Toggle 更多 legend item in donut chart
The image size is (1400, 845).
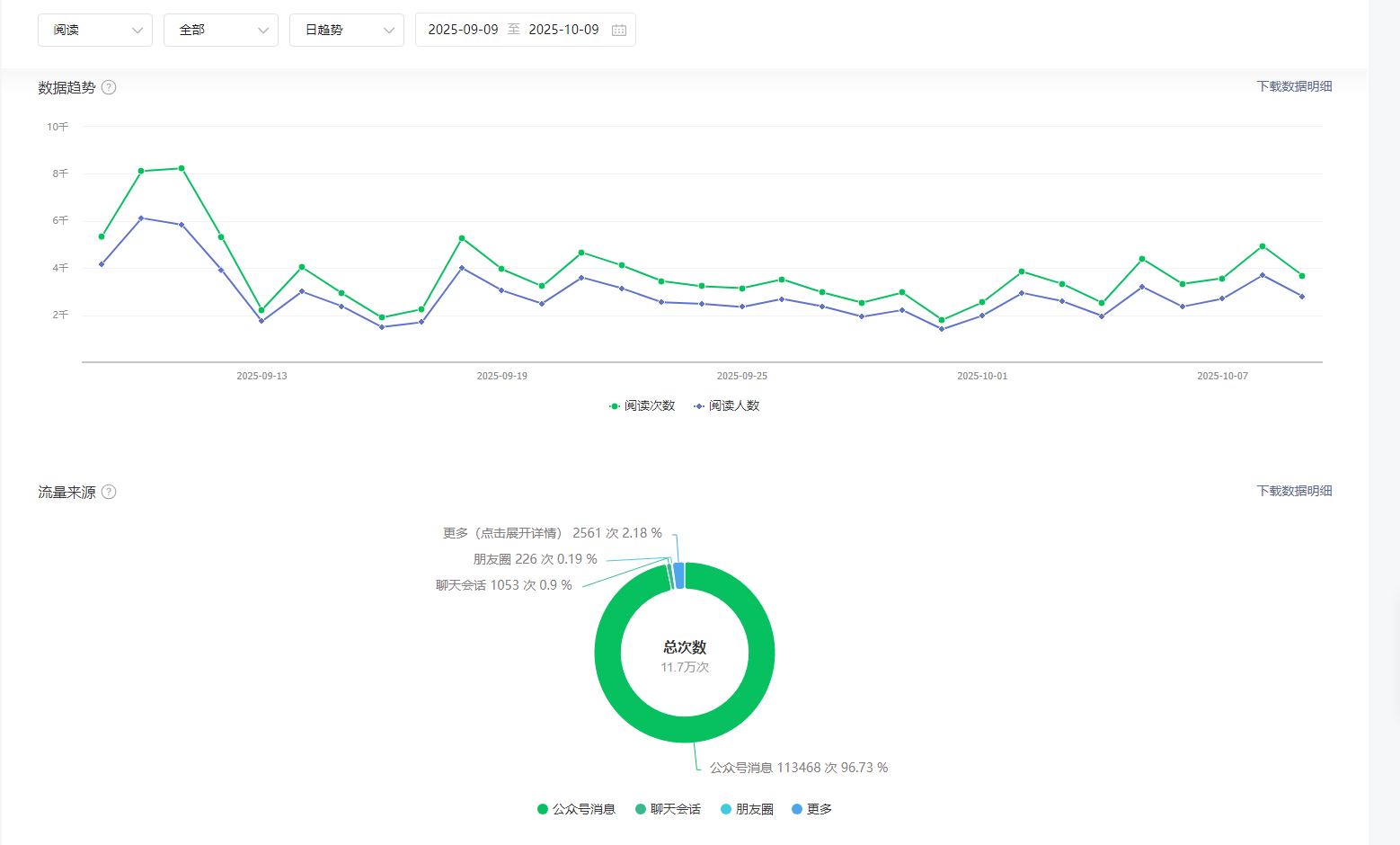click(812, 809)
